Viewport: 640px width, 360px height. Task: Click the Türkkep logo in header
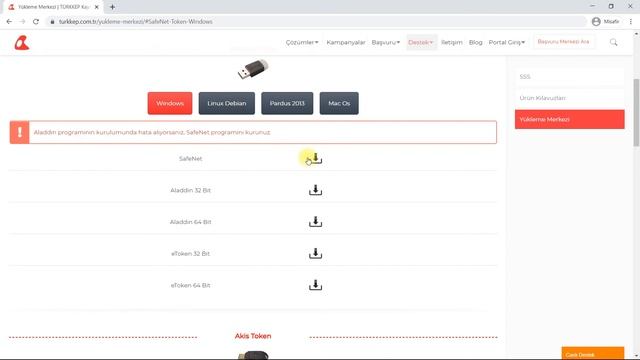click(22, 42)
